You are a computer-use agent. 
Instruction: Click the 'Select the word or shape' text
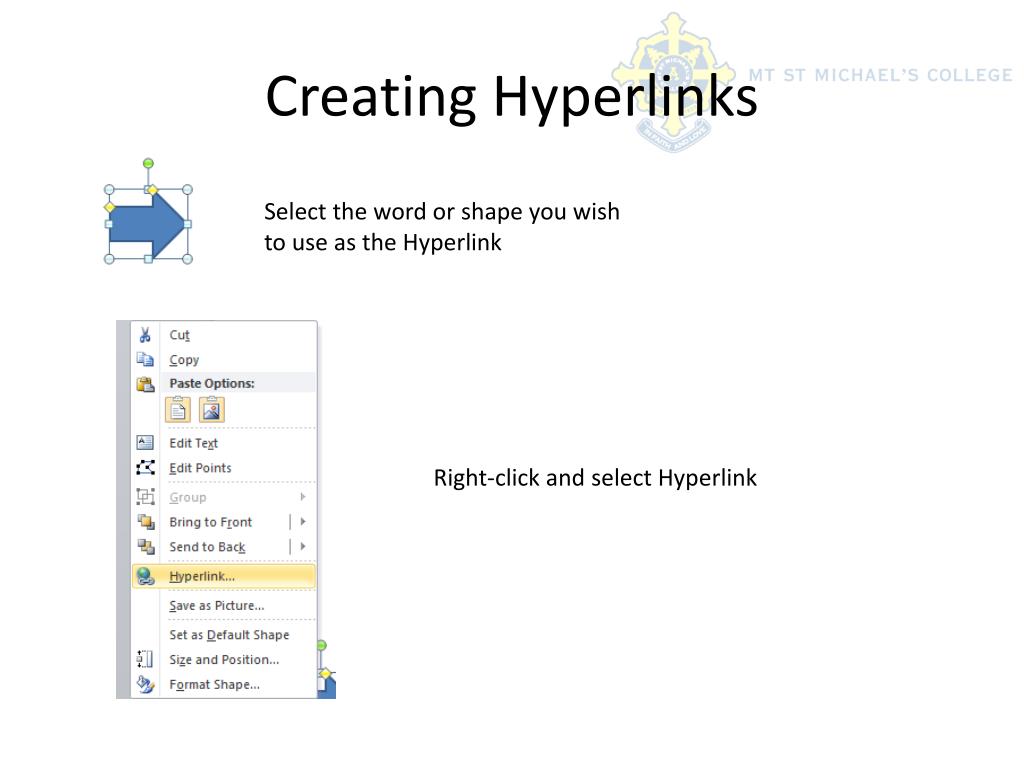(441, 227)
